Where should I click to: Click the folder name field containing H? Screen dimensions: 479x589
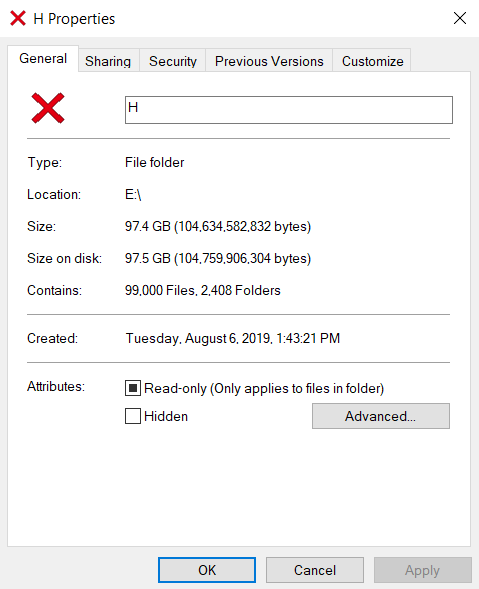pos(289,110)
